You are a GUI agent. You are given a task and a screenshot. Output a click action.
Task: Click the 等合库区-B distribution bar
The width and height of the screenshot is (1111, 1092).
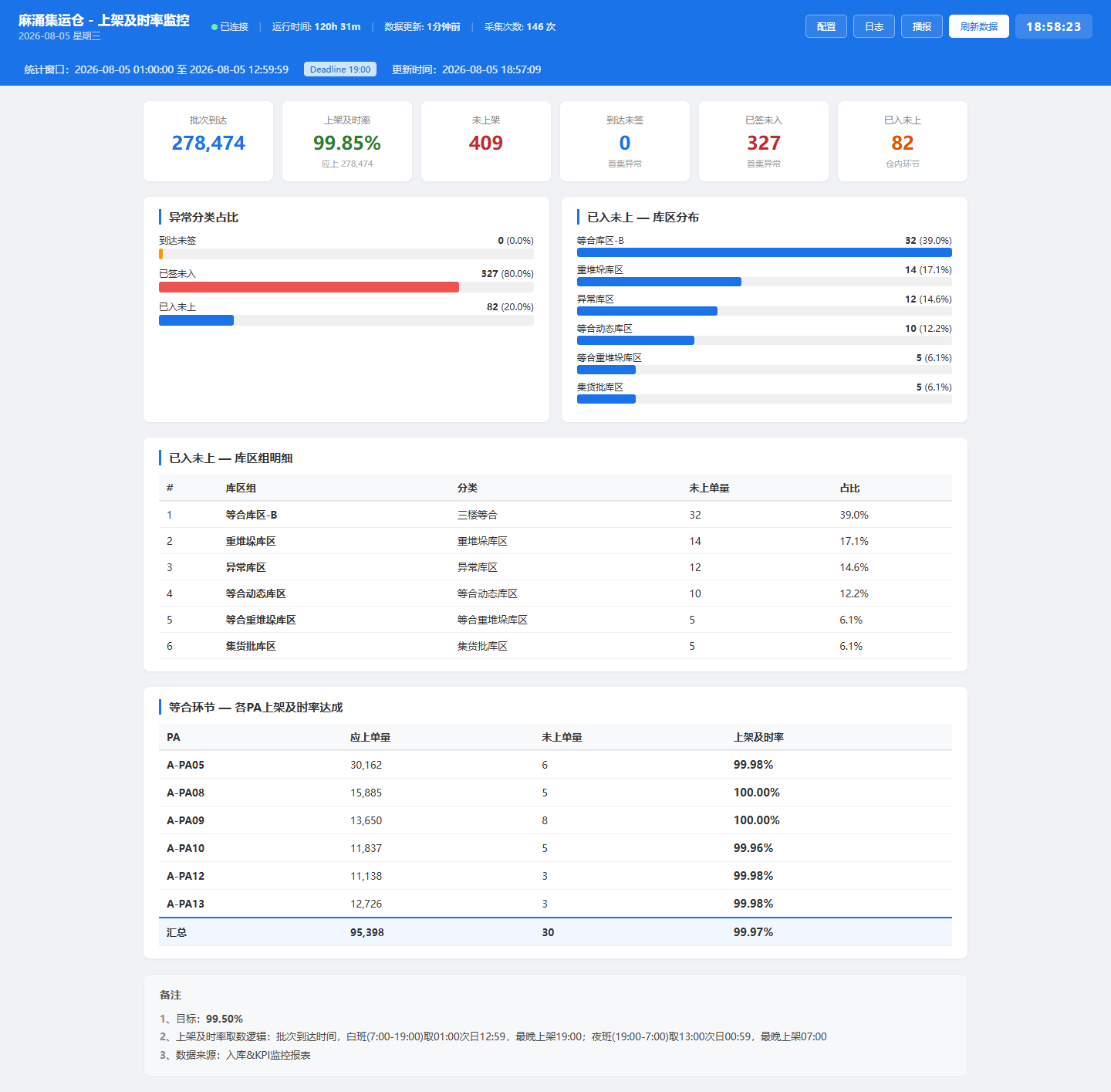click(765, 252)
